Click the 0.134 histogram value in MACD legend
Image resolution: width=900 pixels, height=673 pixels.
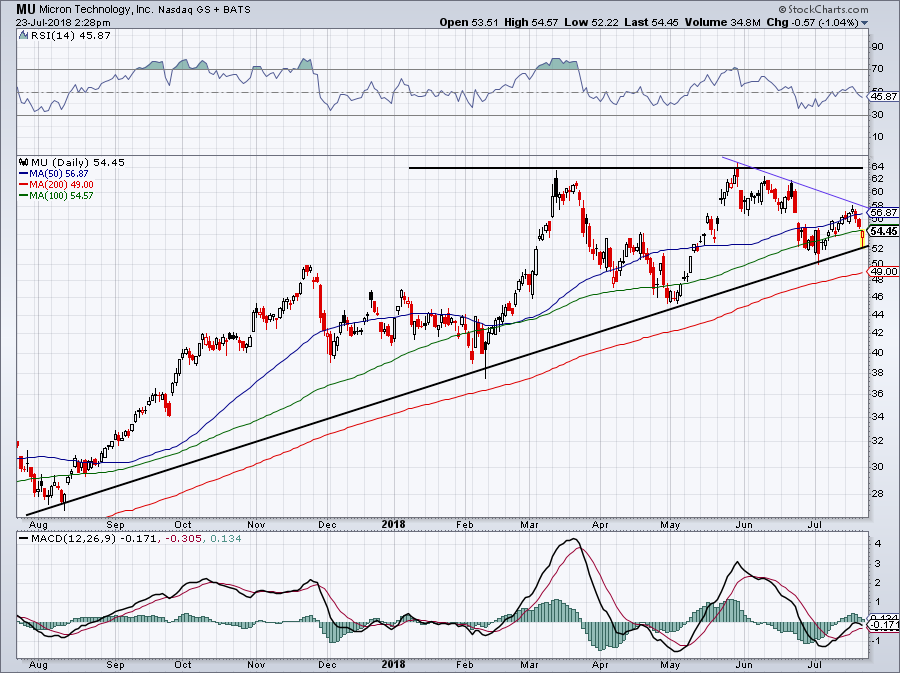click(226, 539)
